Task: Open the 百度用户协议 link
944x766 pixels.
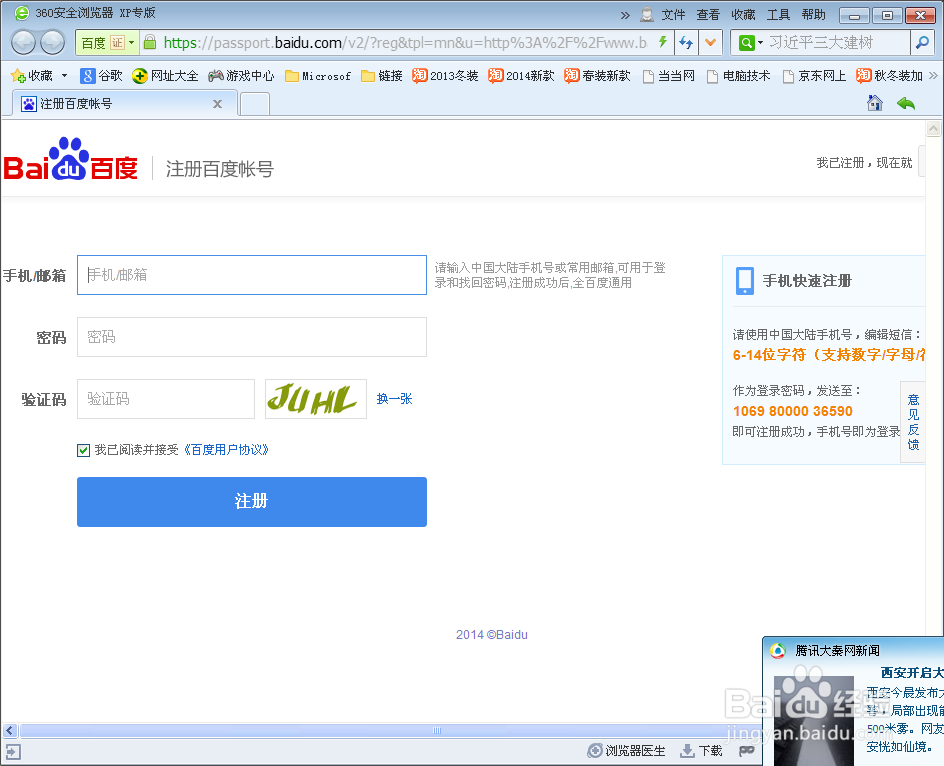Action: coord(226,450)
